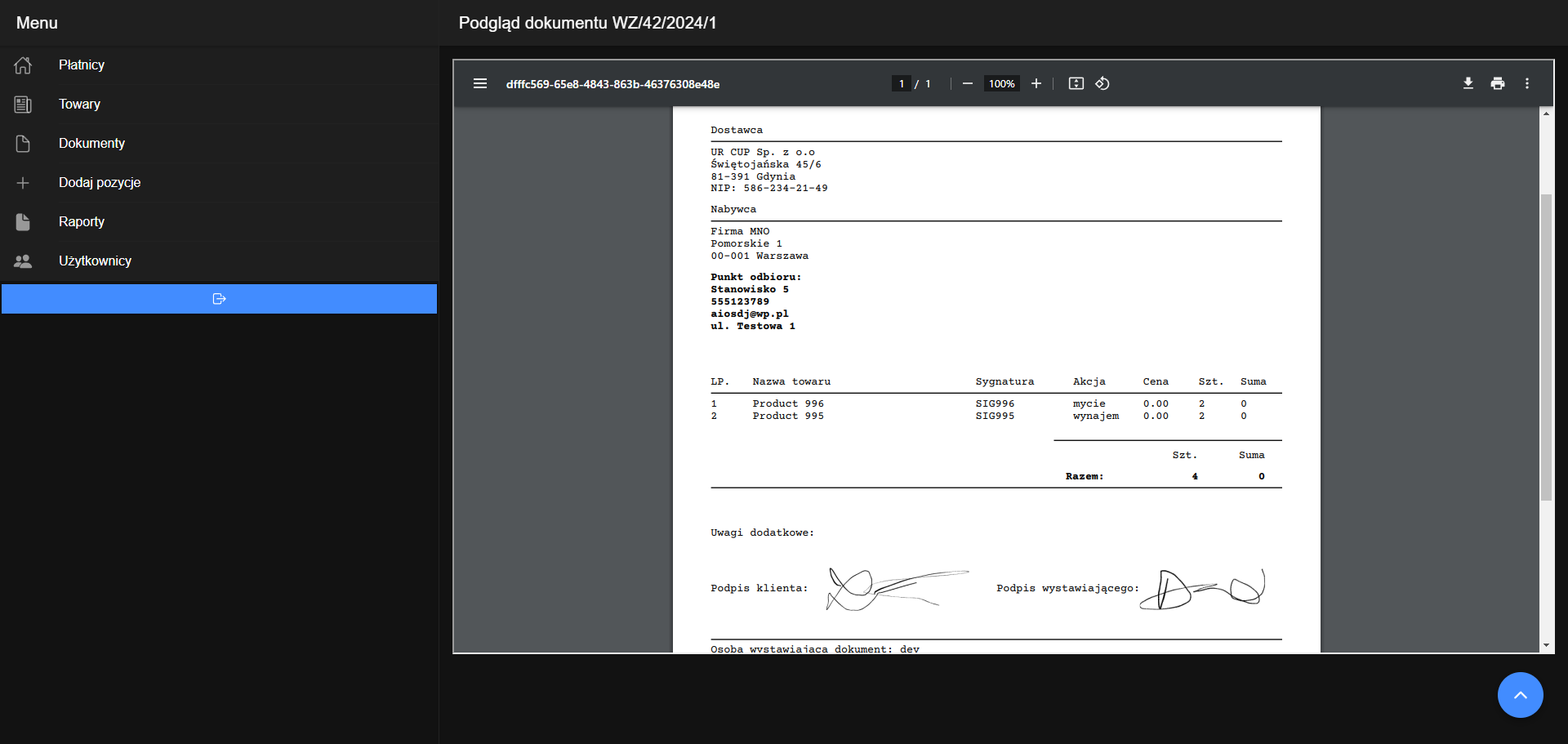
Task: Click the page number input field
Action: click(901, 83)
